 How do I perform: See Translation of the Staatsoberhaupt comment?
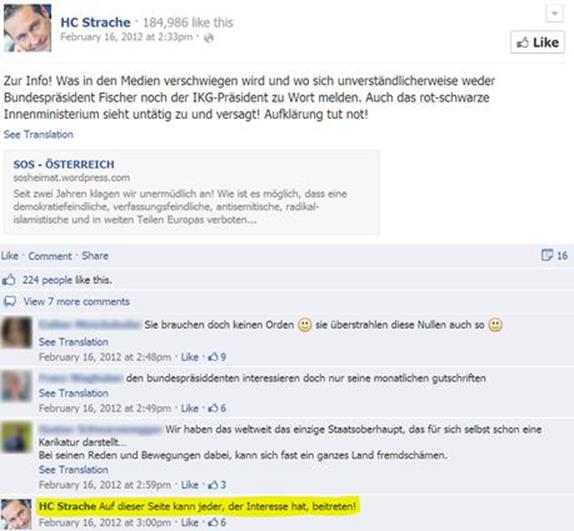[x=74, y=470]
